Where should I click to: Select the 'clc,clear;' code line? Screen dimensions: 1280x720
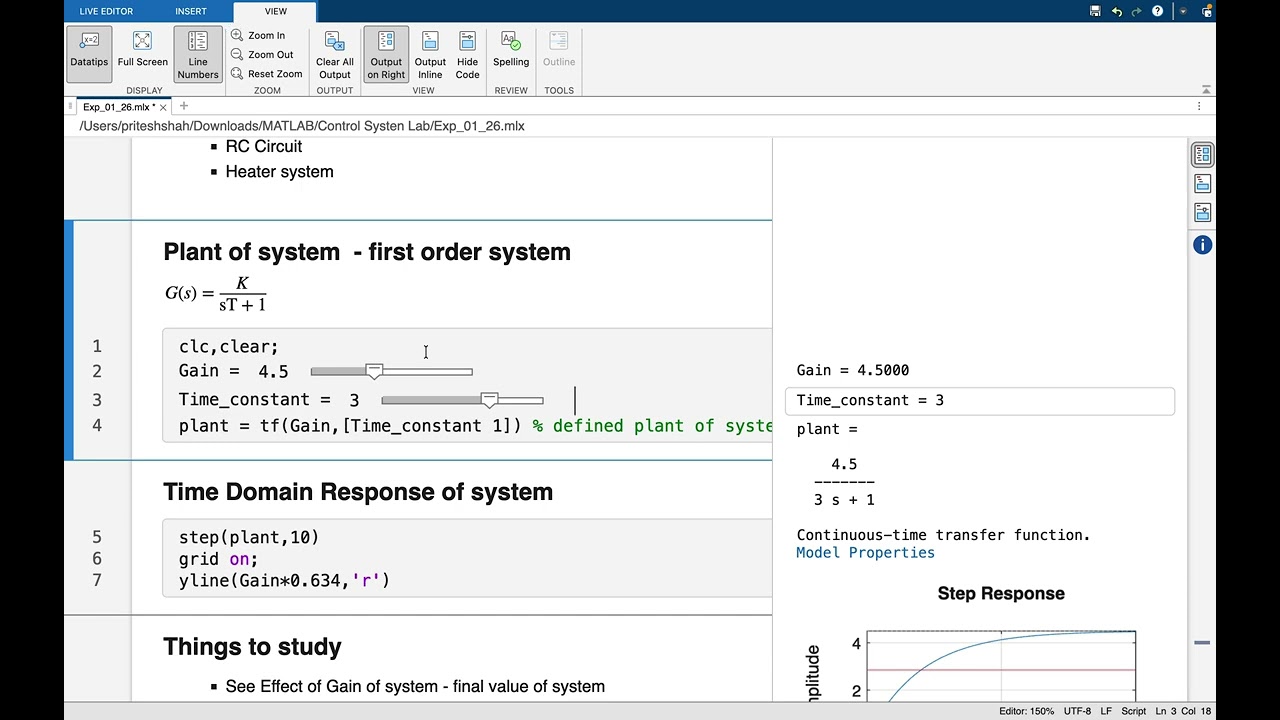coord(229,347)
